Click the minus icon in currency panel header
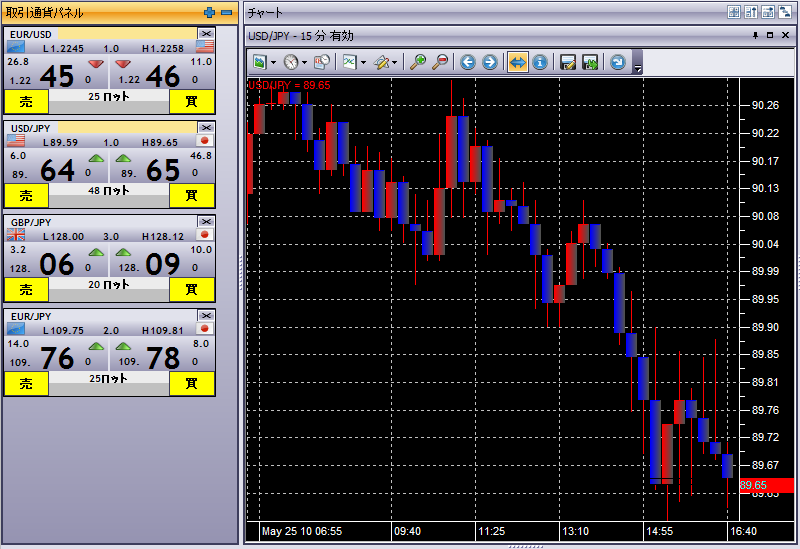The image size is (800, 549). click(226, 12)
